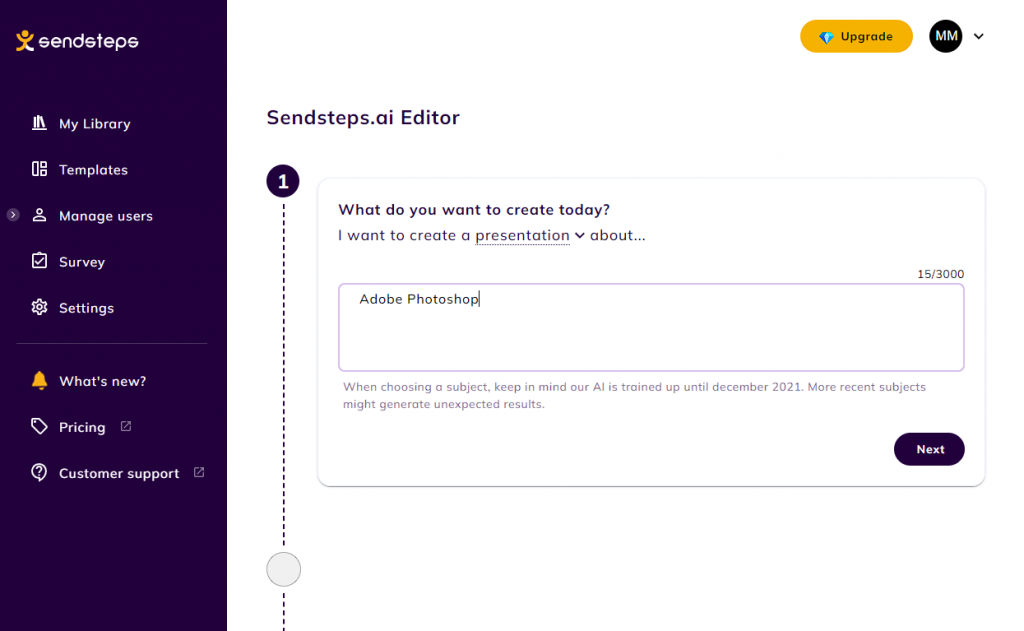This screenshot has height=631, width=1024.
Task: Click the Sendsteps logo
Action: 77,41
